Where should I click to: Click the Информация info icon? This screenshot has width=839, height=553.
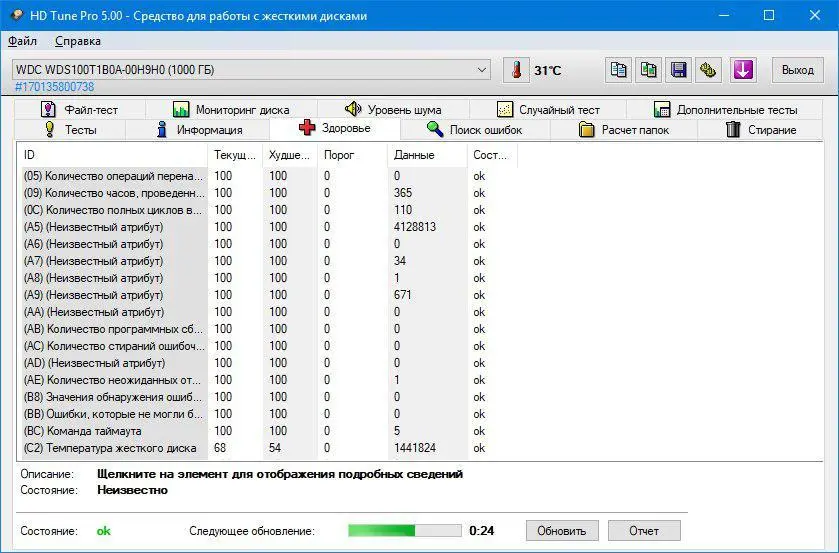(x=162, y=130)
